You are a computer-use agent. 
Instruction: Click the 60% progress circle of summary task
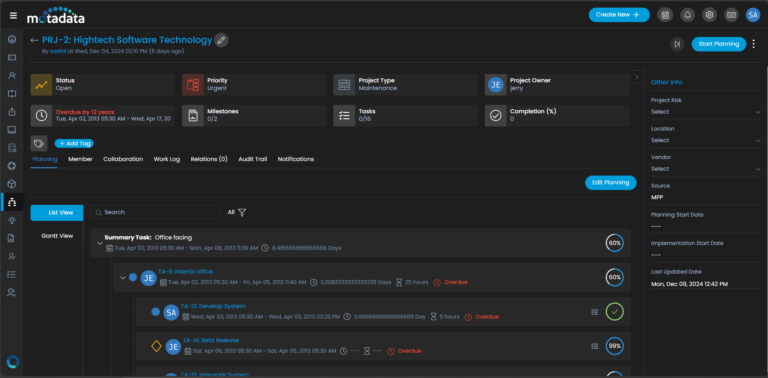615,243
